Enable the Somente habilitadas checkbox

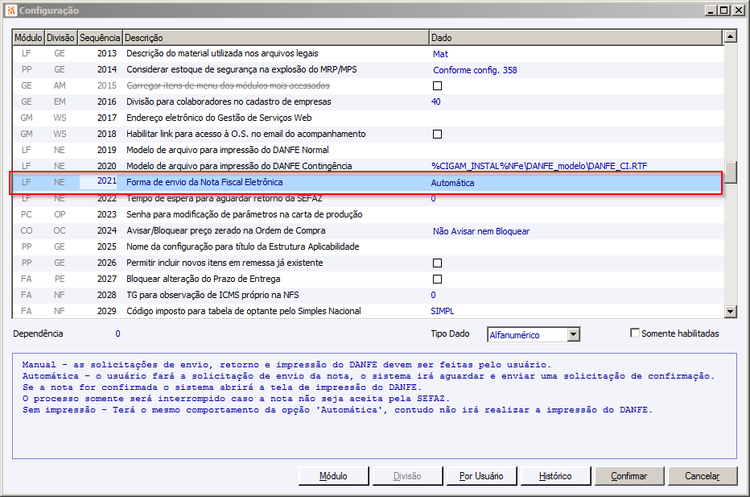[635, 333]
